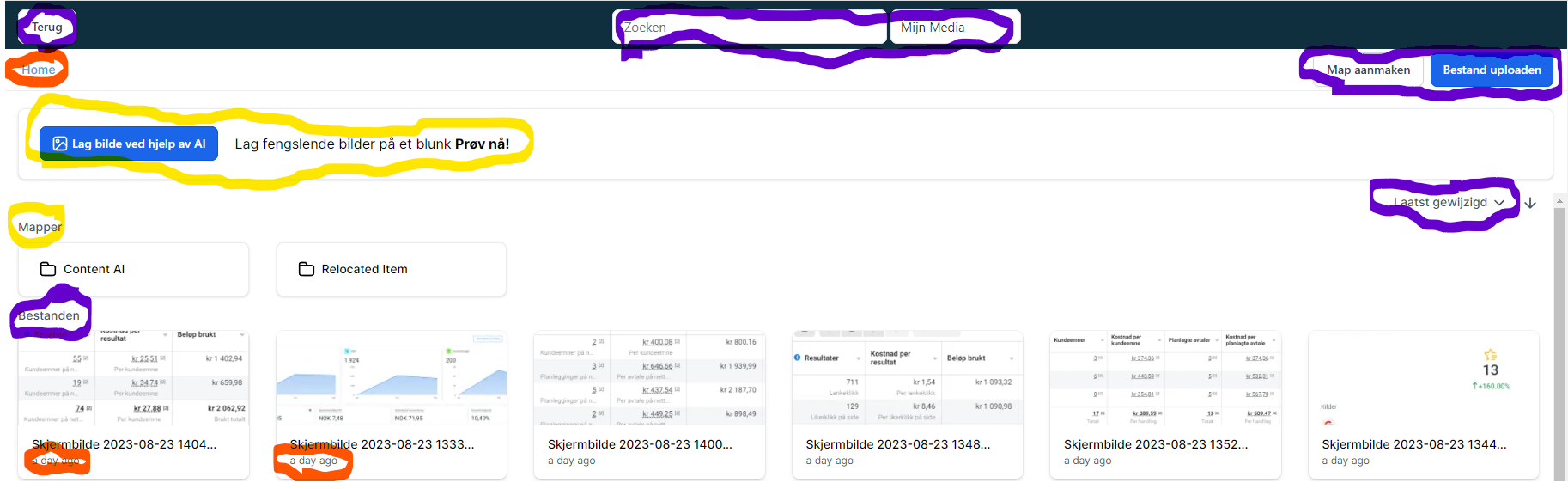Viewport: 1568px width, 489px height.
Task: Toggle sort direction arrow icon
Action: coord(1530,203)
